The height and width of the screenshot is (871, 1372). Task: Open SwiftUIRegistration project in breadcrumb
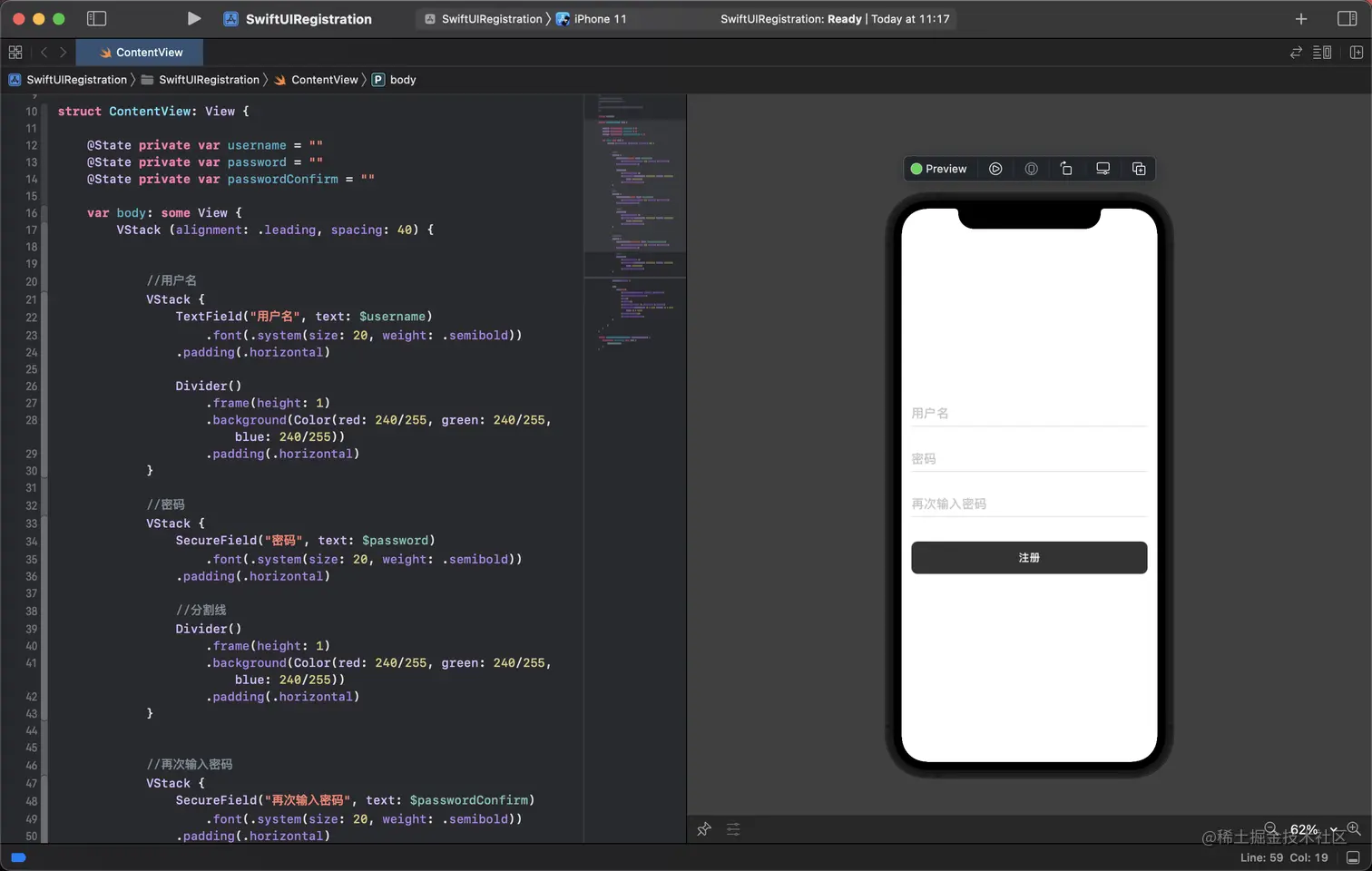click(68, 80)
